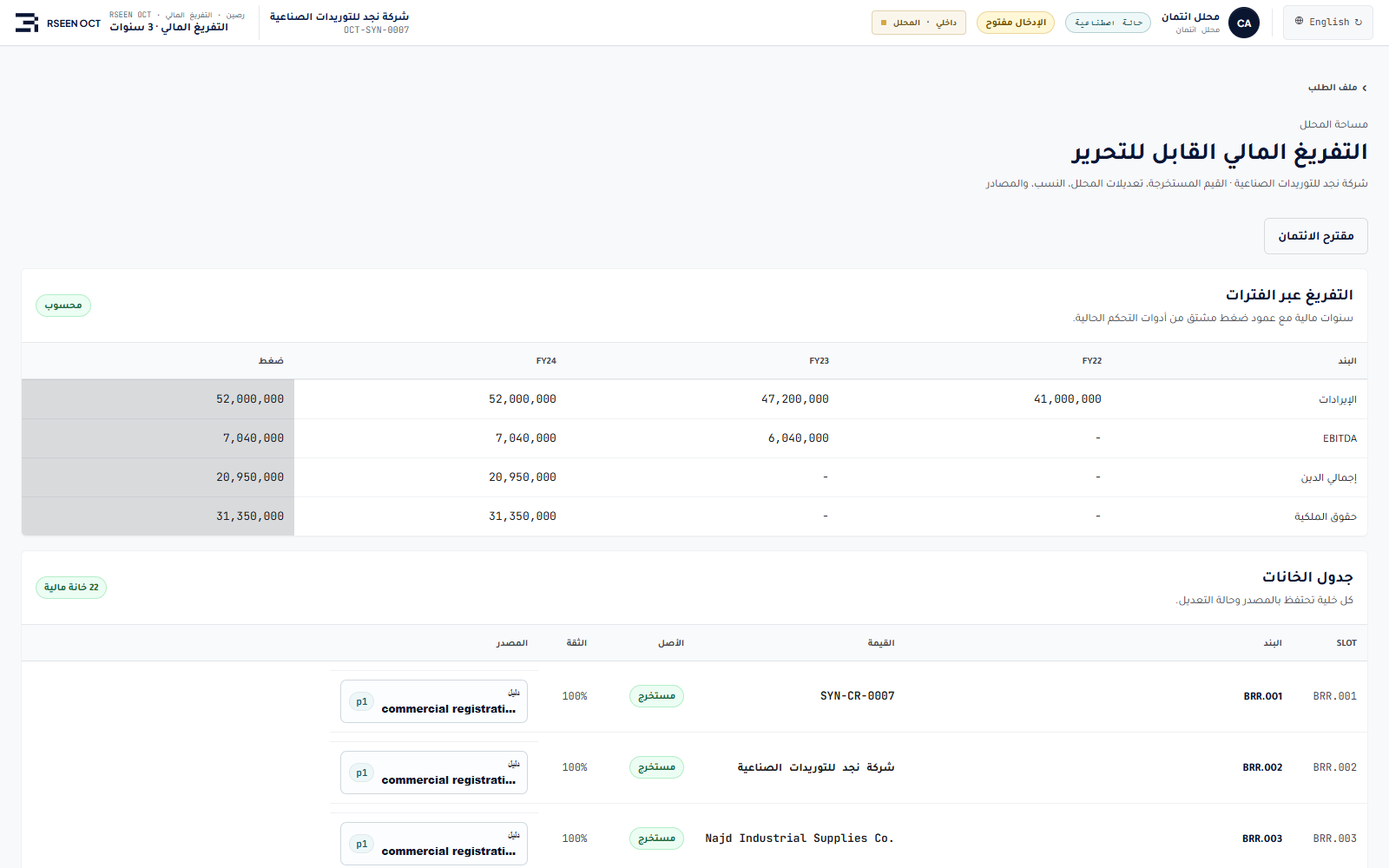Click the p1 page tag in BRR.003 row
The image size is (1389, 868).
pos(362,845)
